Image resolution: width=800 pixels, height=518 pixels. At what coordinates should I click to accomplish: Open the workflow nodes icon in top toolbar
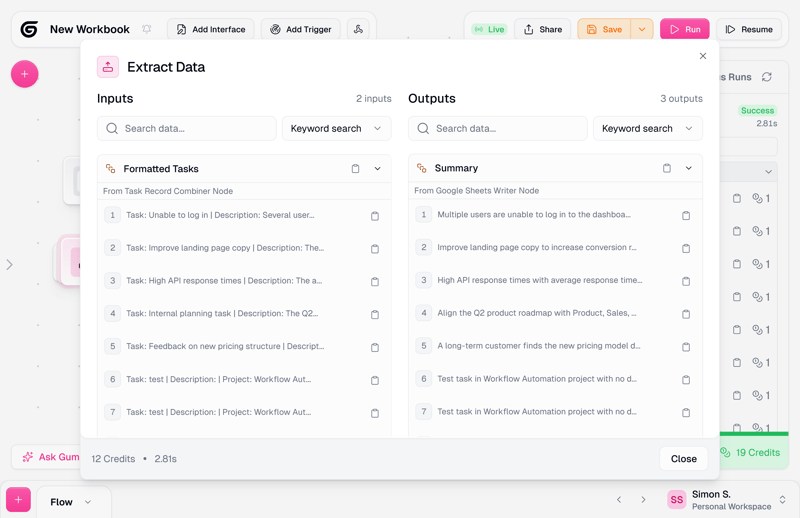point(358,30)
